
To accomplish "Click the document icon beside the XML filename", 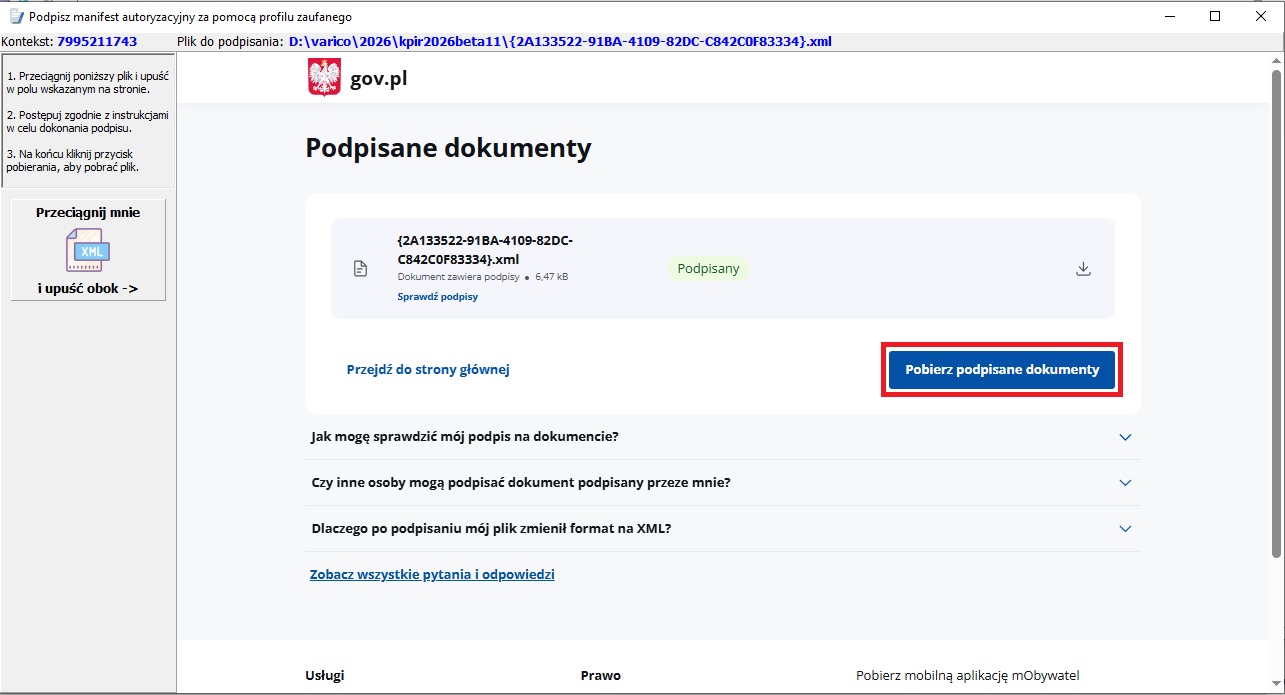I will (360, 269).
